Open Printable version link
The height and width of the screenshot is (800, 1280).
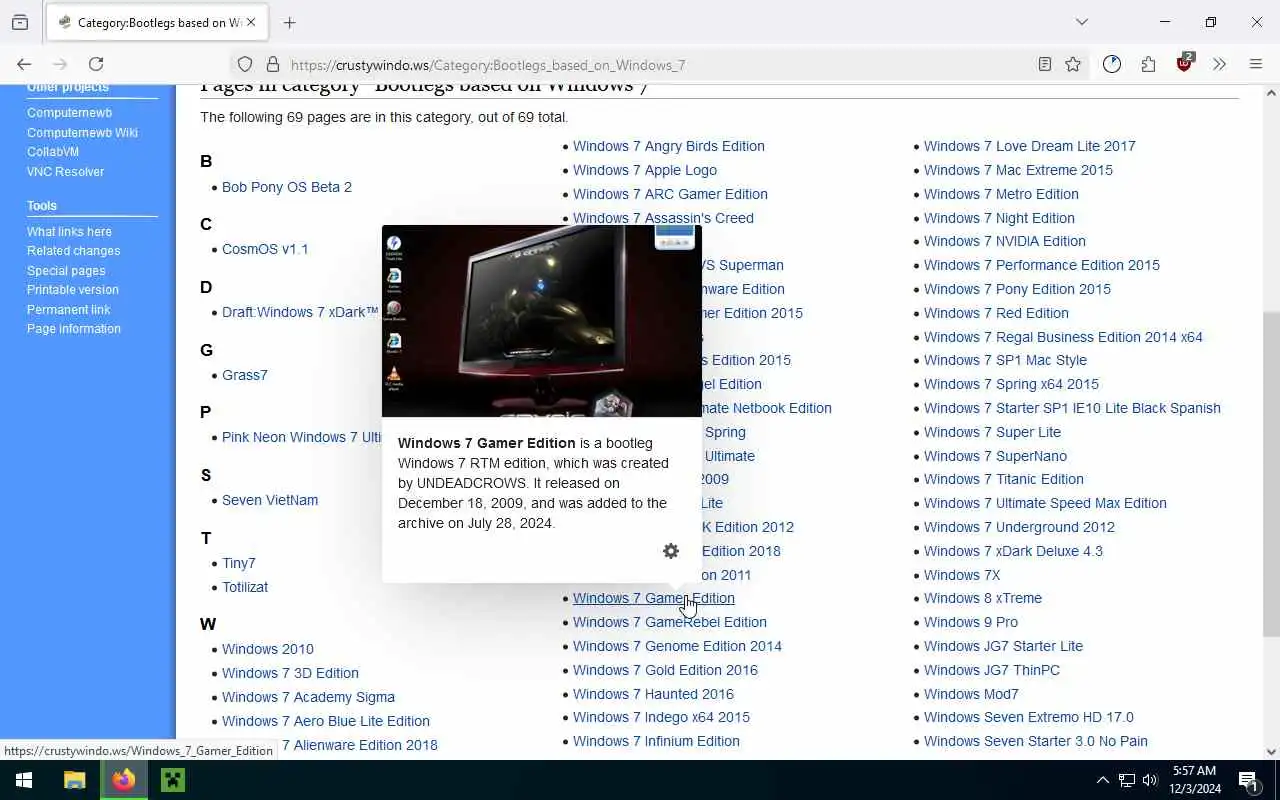(x=72, y=290)
